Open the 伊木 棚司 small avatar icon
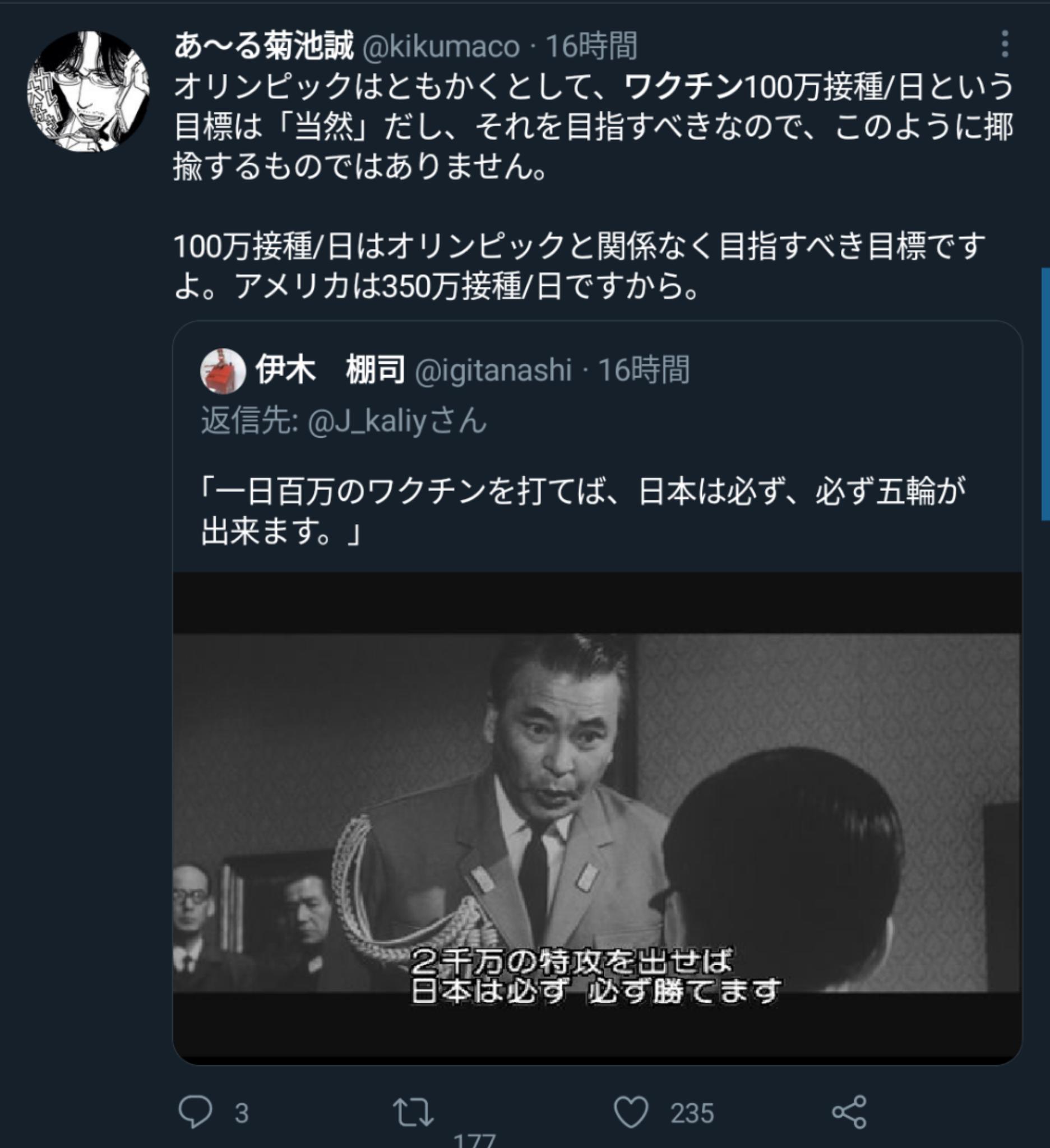The height and width of the screenshot is (1148, 1050). click(223, 371)
